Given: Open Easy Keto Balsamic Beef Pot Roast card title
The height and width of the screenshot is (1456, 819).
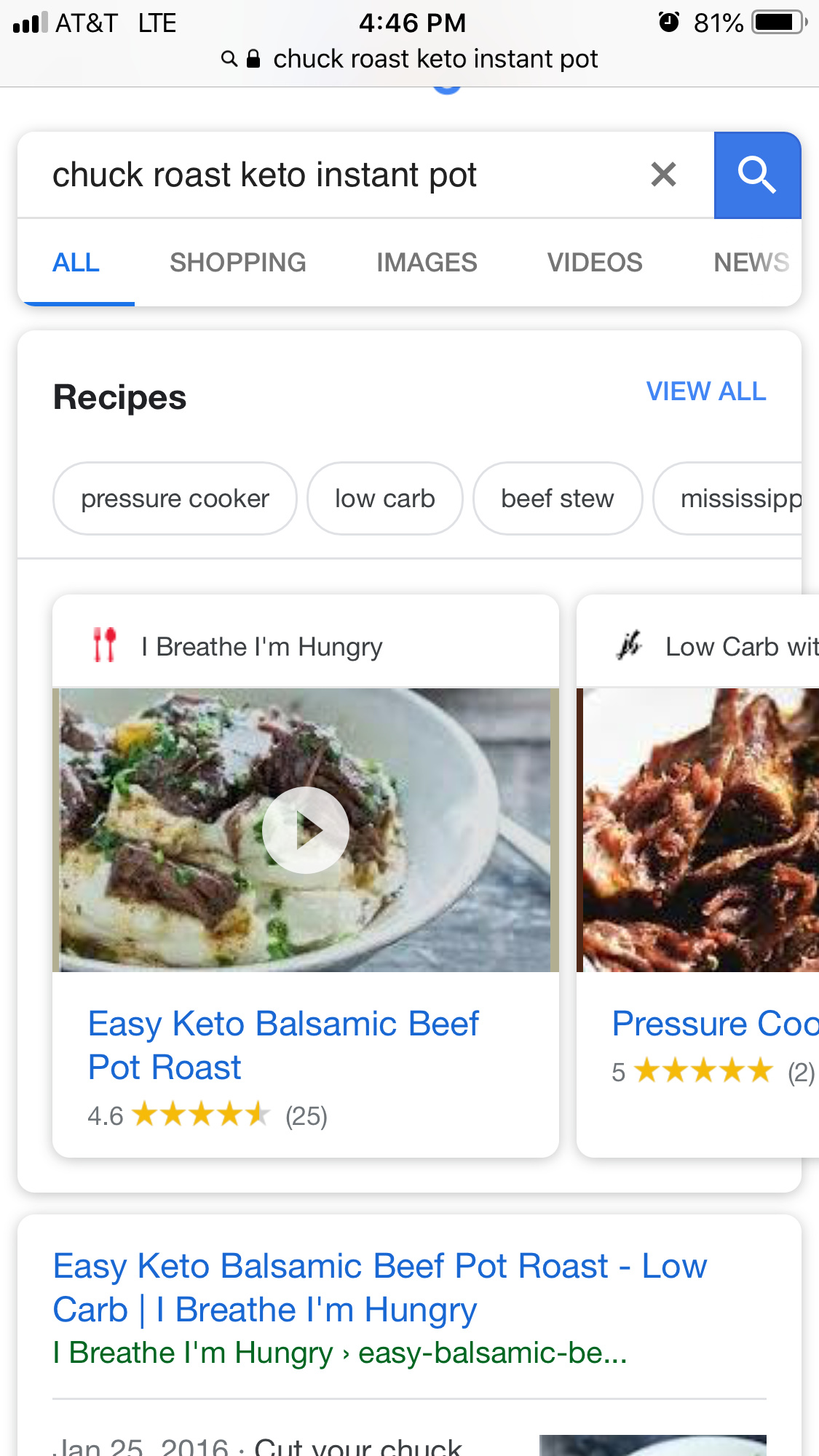Looking at the screenshot, I should click(x=283, y=1046).
